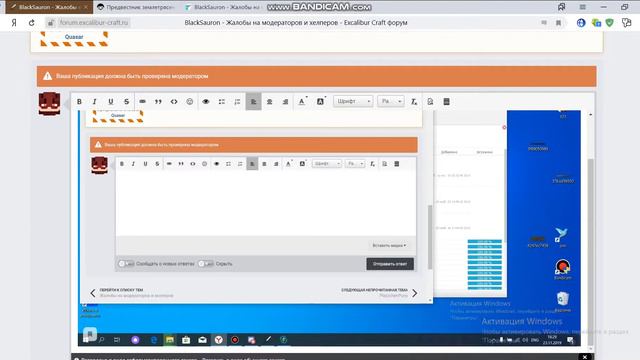Click the taskbar search icon in the nested screenshot

pos(102,340)
